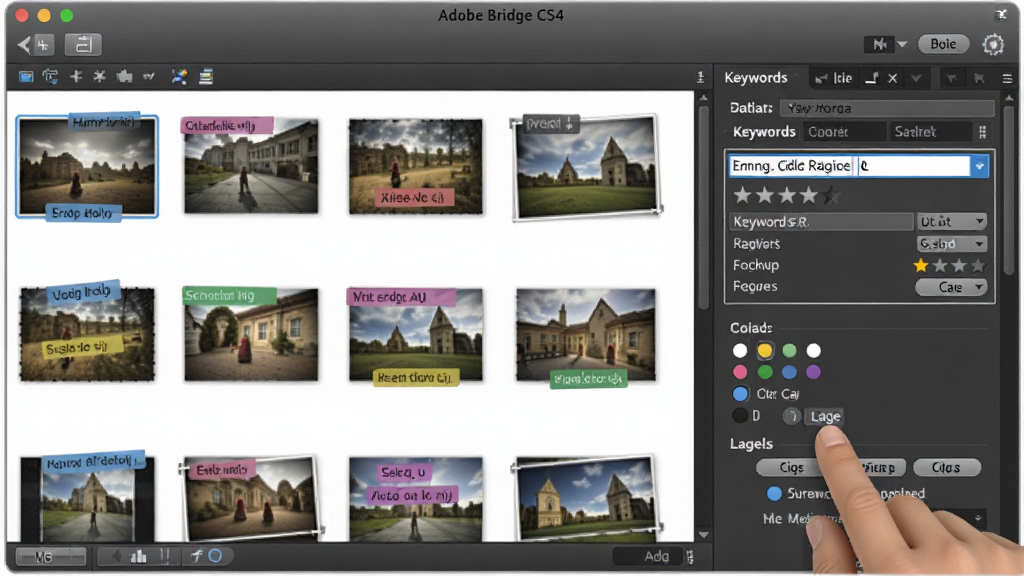This screenshot has width=1024, height=576.
Task: Click the stacked list icon in toolbar
Action: pos(206,77)
